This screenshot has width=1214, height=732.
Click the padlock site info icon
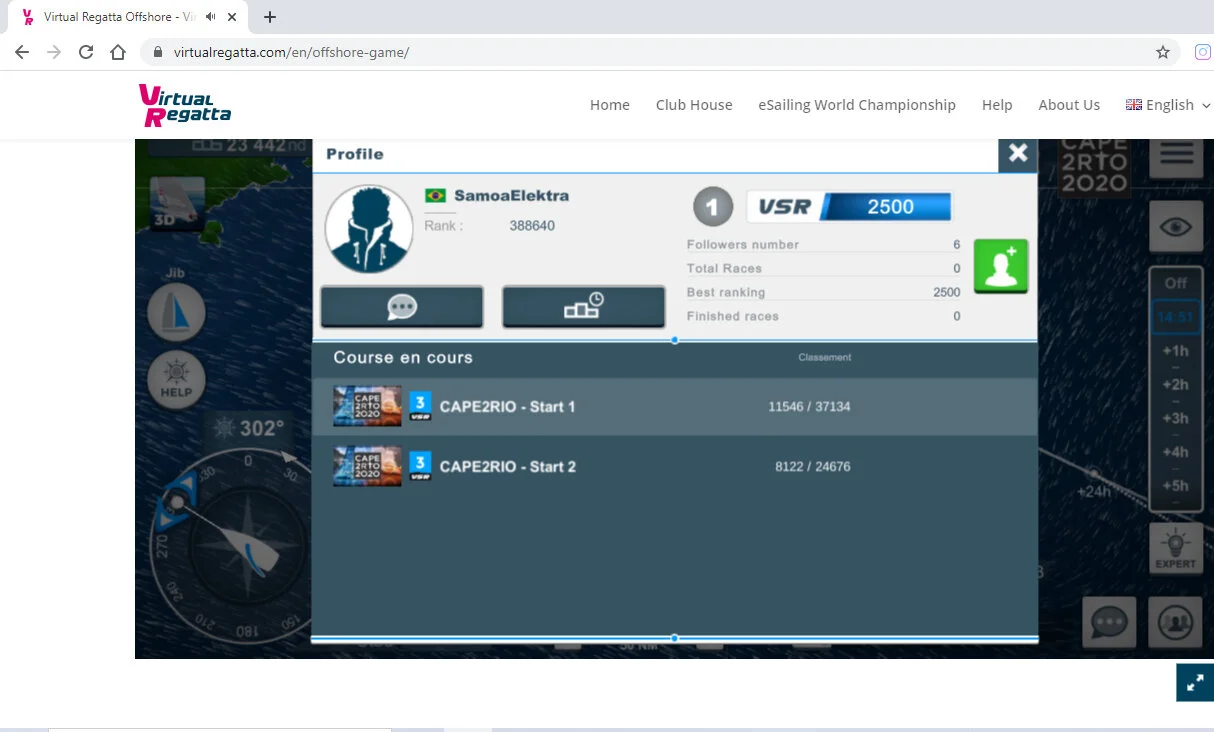click(x=157, y=52)
